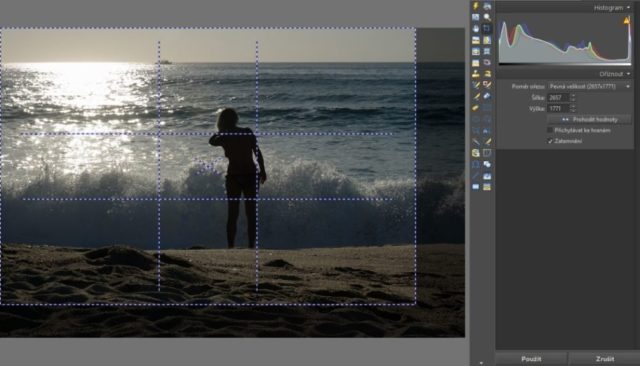This screenshot has width=640, height=366.
Task: Collapse the Histogram panel header arrow
Action: [628, 7]
